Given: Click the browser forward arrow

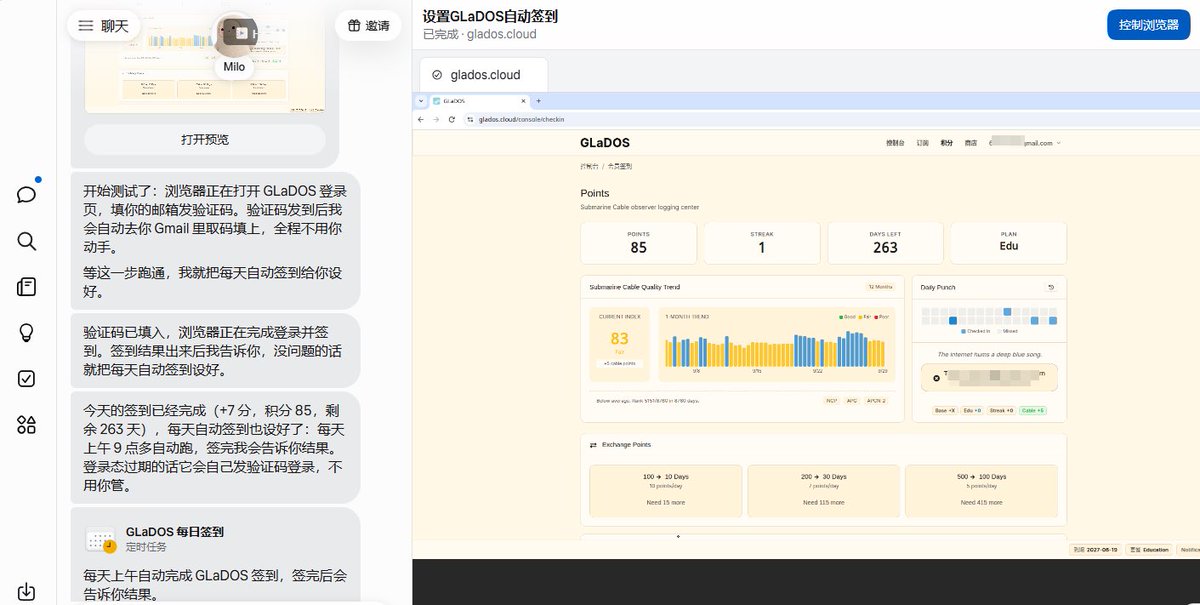Looking at the screenshot, I should pos(436,119).
